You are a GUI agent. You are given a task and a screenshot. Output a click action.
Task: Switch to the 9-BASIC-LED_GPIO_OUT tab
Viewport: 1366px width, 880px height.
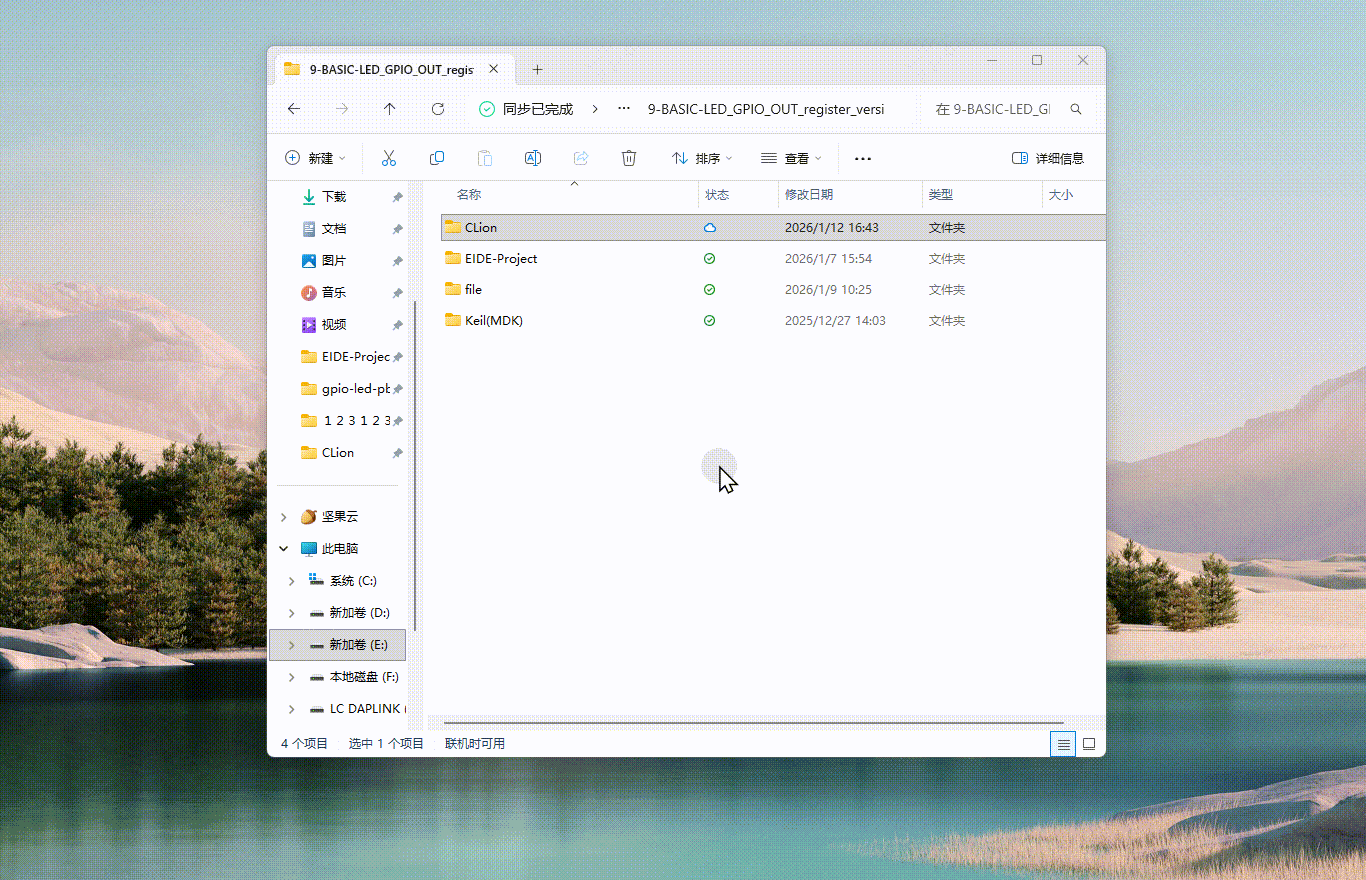(x=382, y=69)
